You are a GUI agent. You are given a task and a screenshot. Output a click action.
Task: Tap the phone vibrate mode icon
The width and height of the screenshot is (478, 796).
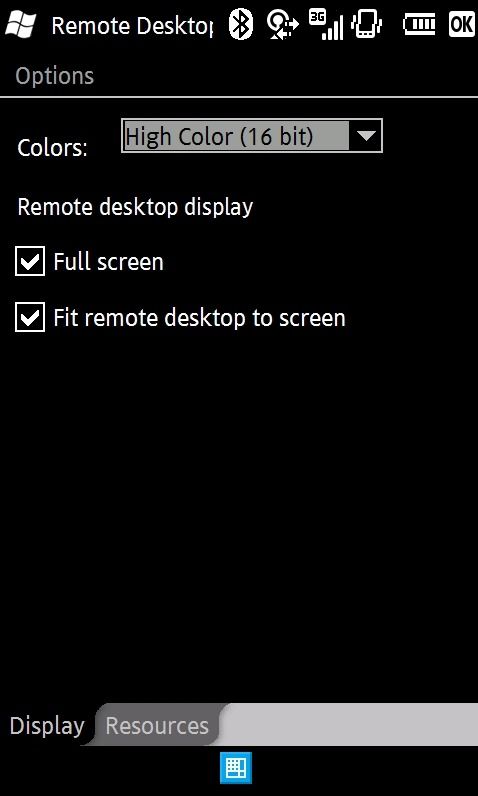click(366, 24)
